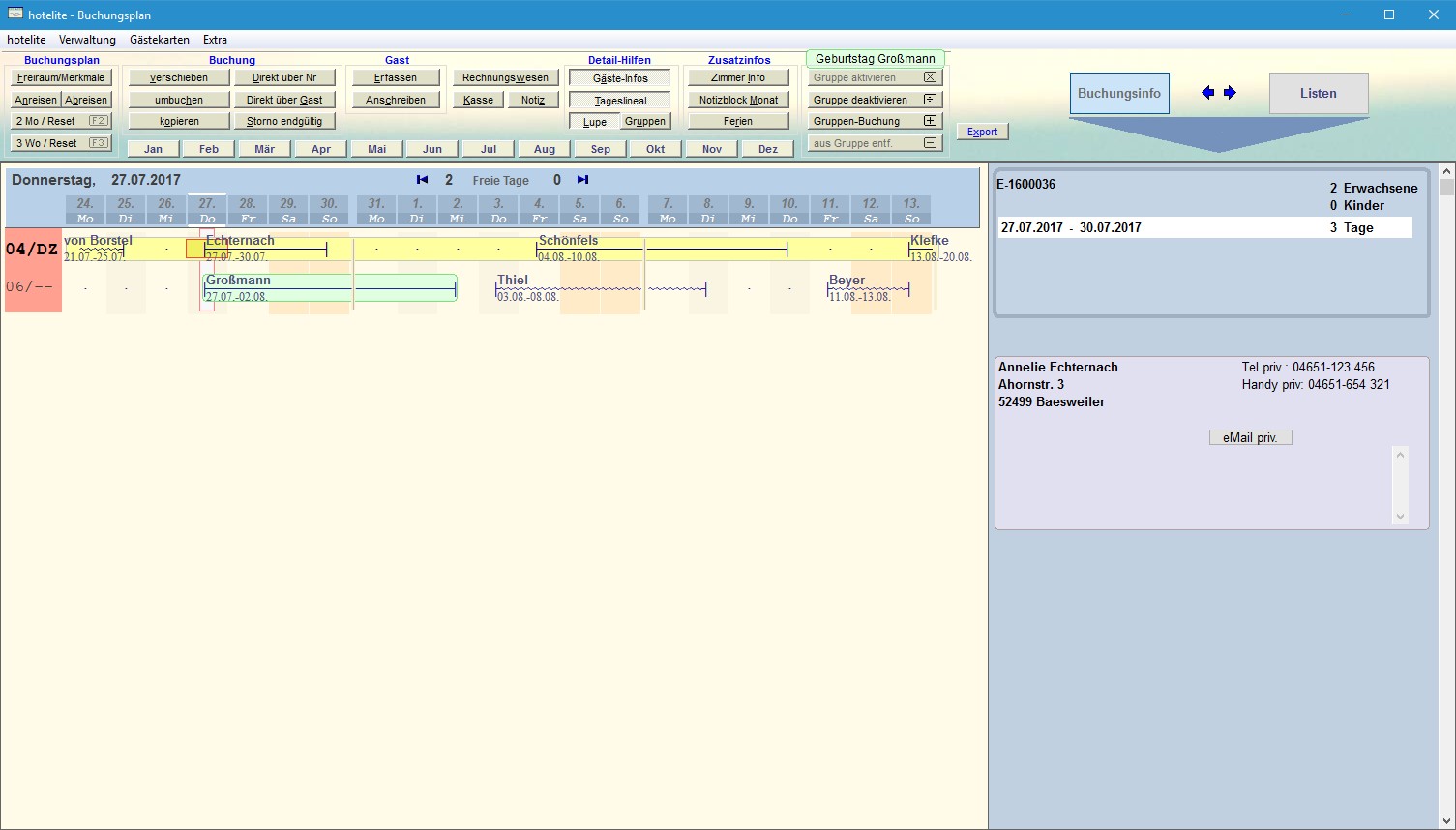
Task: Toggle the Tageslineal day ruler
Action: coord(620,101)
